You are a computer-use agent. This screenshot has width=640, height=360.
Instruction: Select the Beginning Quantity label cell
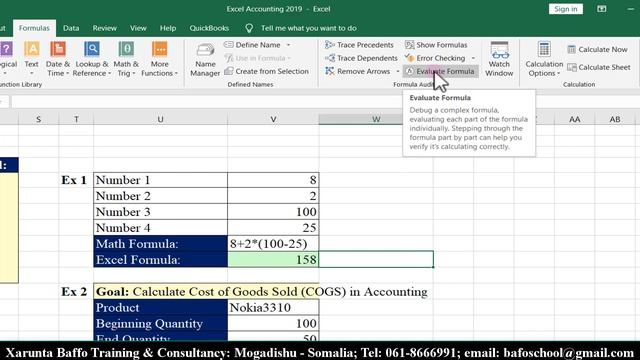pos(160,324)
